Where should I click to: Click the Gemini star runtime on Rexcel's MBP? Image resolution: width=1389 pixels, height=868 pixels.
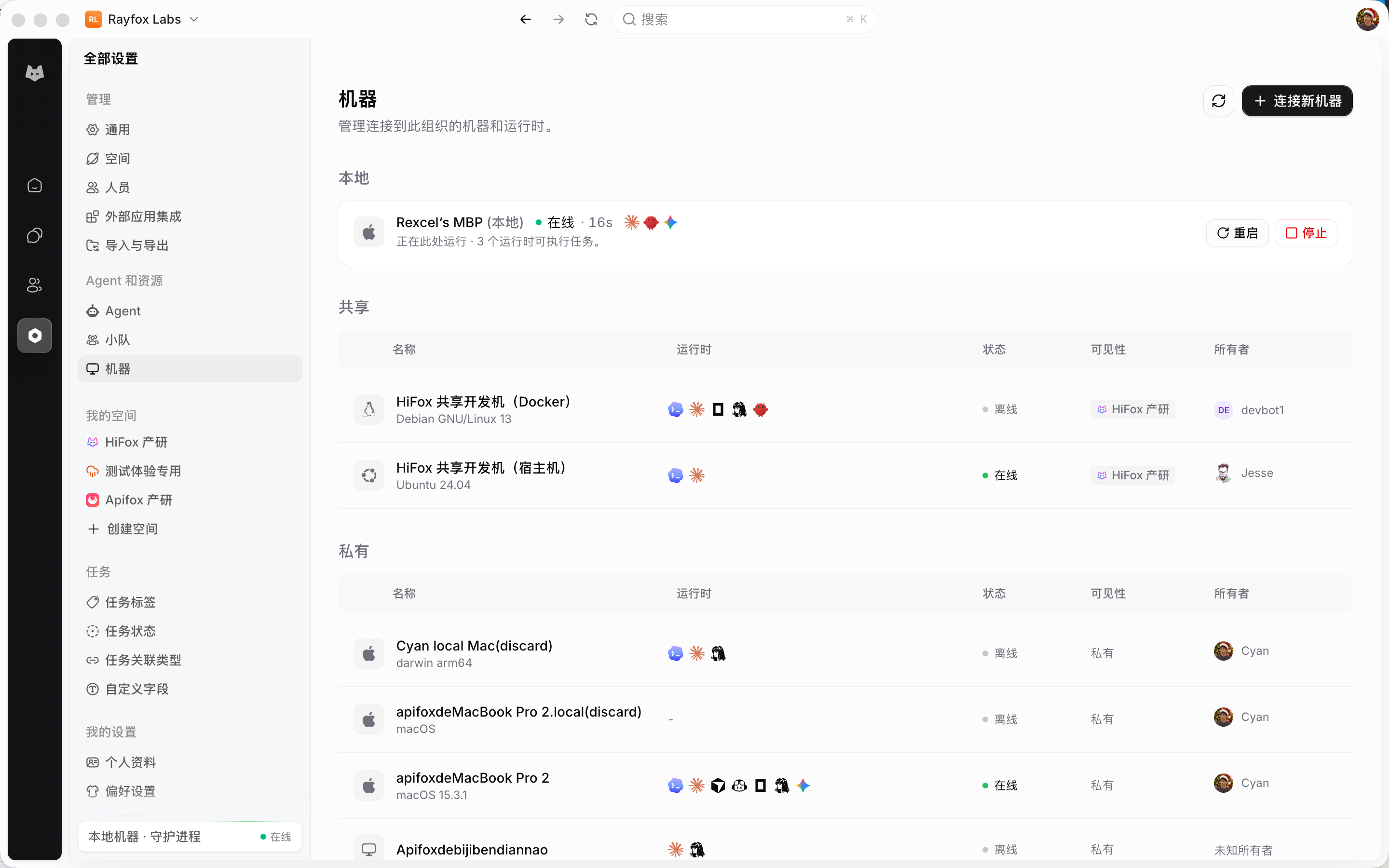(x=670, y=222)
